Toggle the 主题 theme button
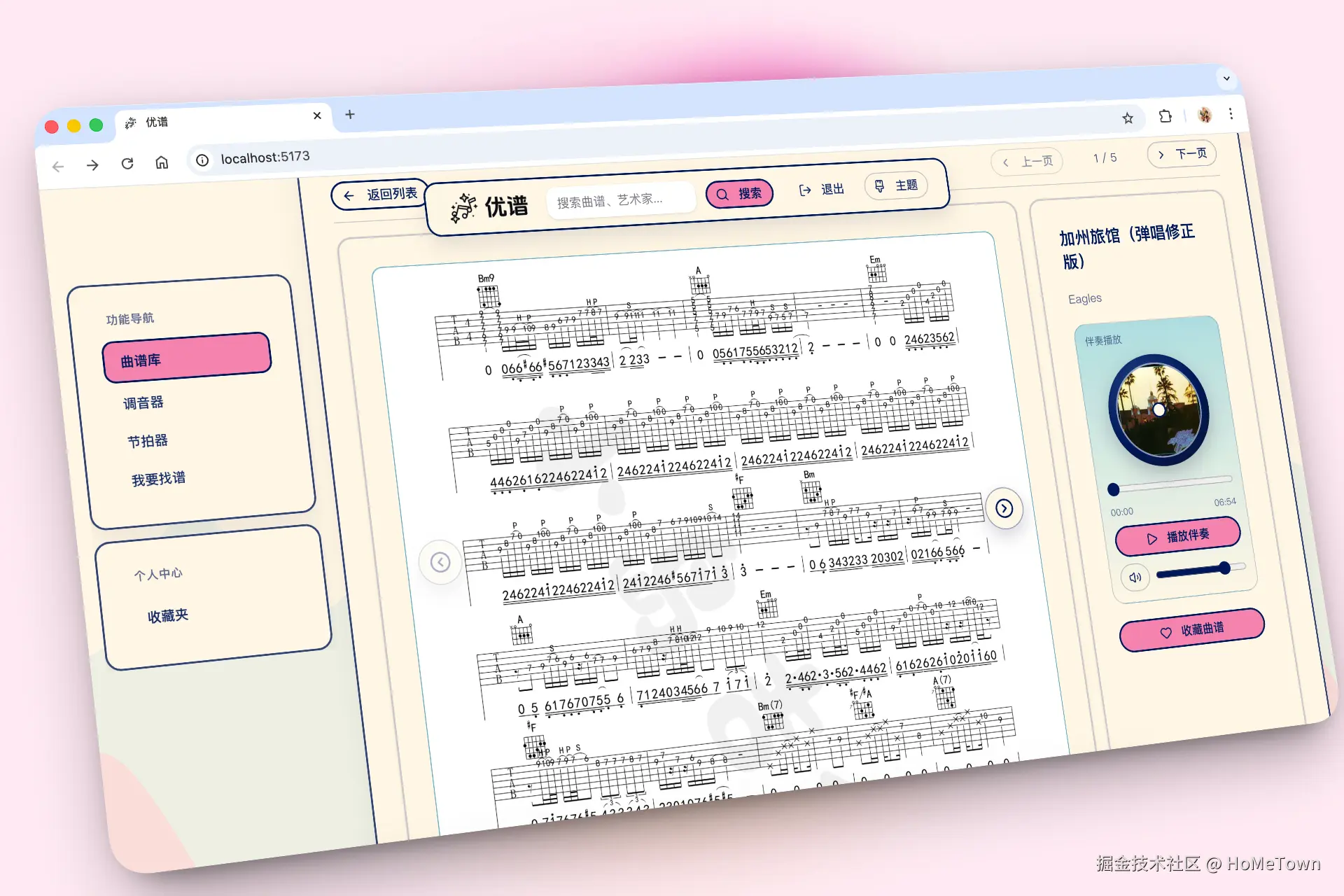The height and width of the screenshot is (896, 1344). coord(897,185)
